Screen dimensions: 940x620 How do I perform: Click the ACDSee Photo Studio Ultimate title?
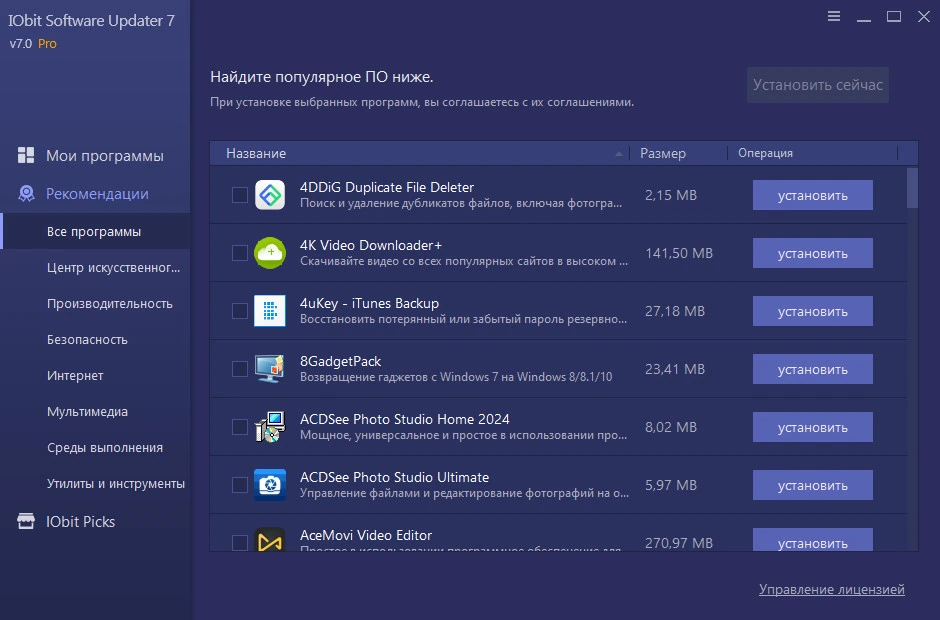click(394, 477)
